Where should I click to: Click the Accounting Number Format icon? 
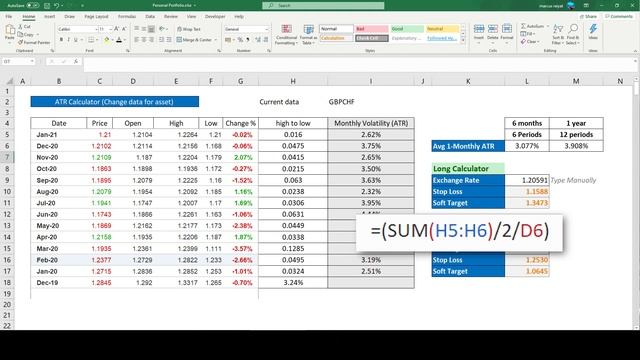coord(229,40)
